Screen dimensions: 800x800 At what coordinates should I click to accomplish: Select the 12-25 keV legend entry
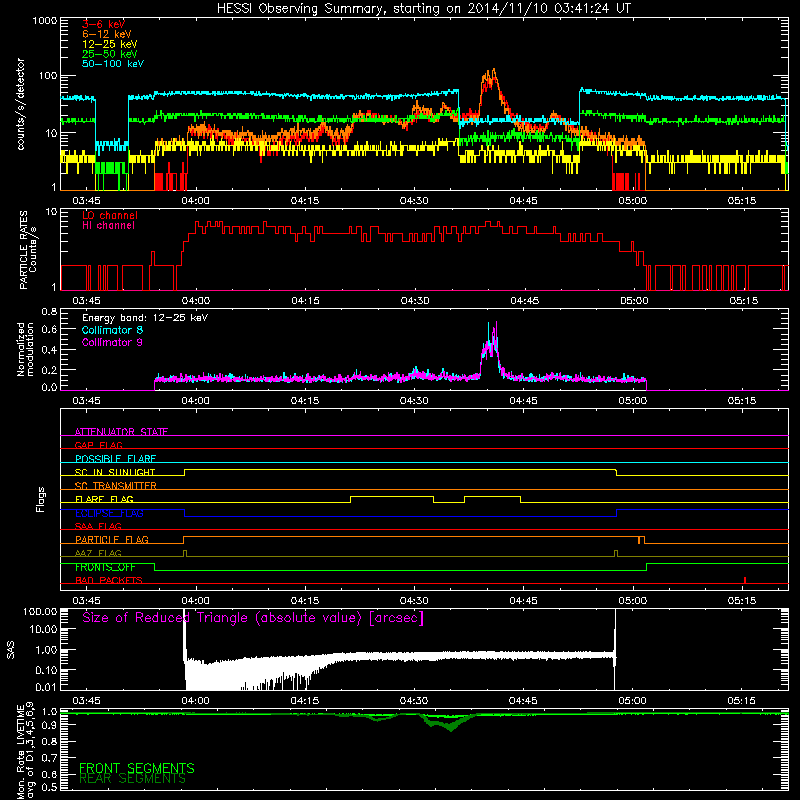110,44
